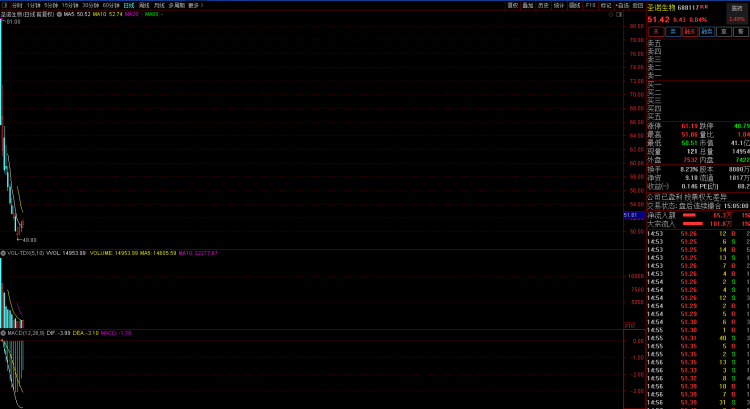Click the 融卖 short sell button

707,32
